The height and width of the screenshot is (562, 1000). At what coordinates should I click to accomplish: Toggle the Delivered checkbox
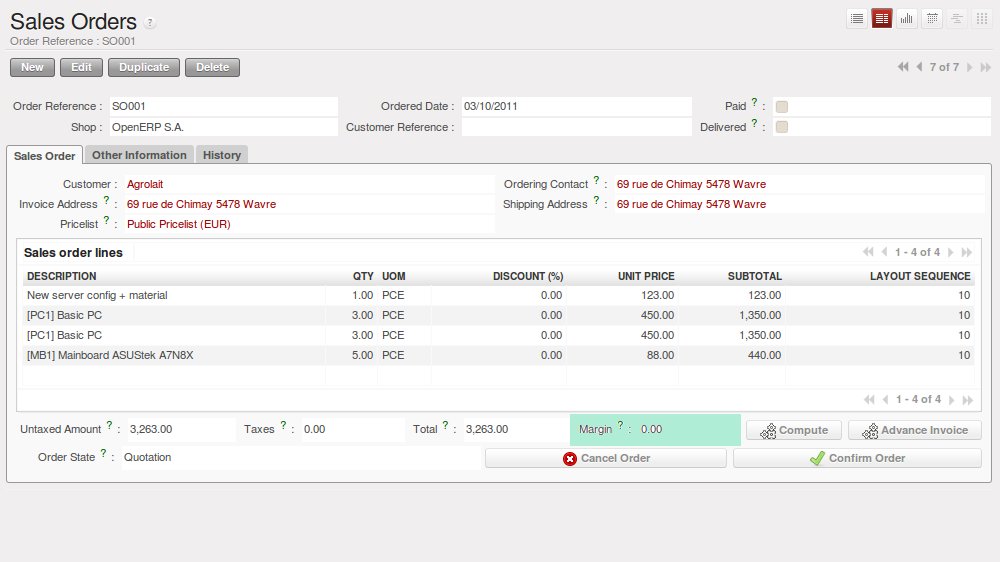tap(782, 127)
